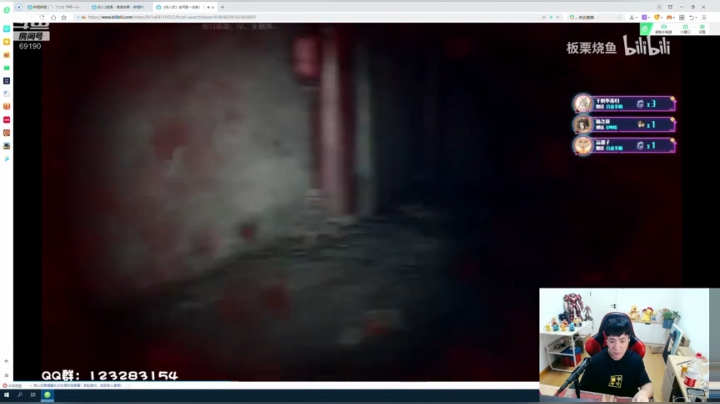Click the magnifier icon in search box
The width and height of the screenshot is (720, 404).
pyautogui.click(x=619, y=17)
